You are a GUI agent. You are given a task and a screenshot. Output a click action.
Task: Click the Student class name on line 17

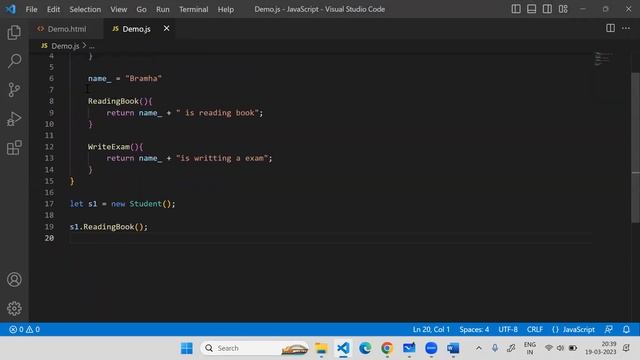pos(145,204)
